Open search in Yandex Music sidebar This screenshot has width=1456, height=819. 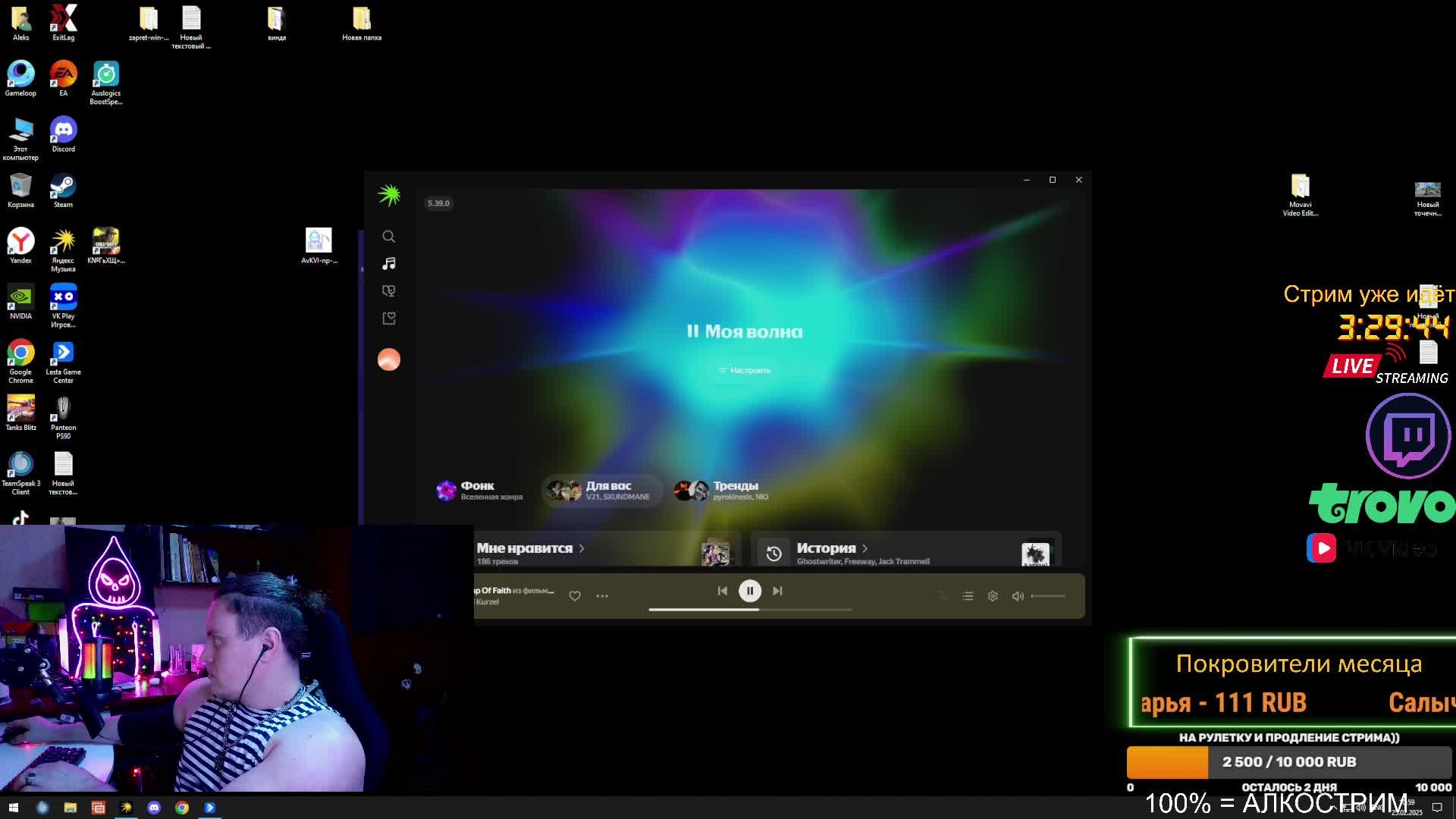[388, 237]
